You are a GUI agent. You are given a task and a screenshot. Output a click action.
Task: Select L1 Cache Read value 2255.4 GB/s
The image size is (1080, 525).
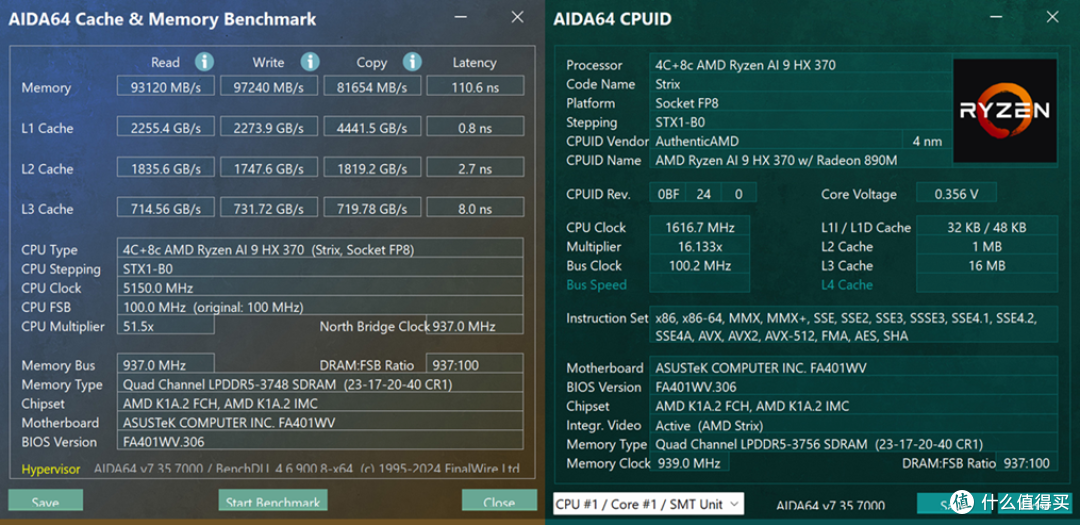click(165, 128)
